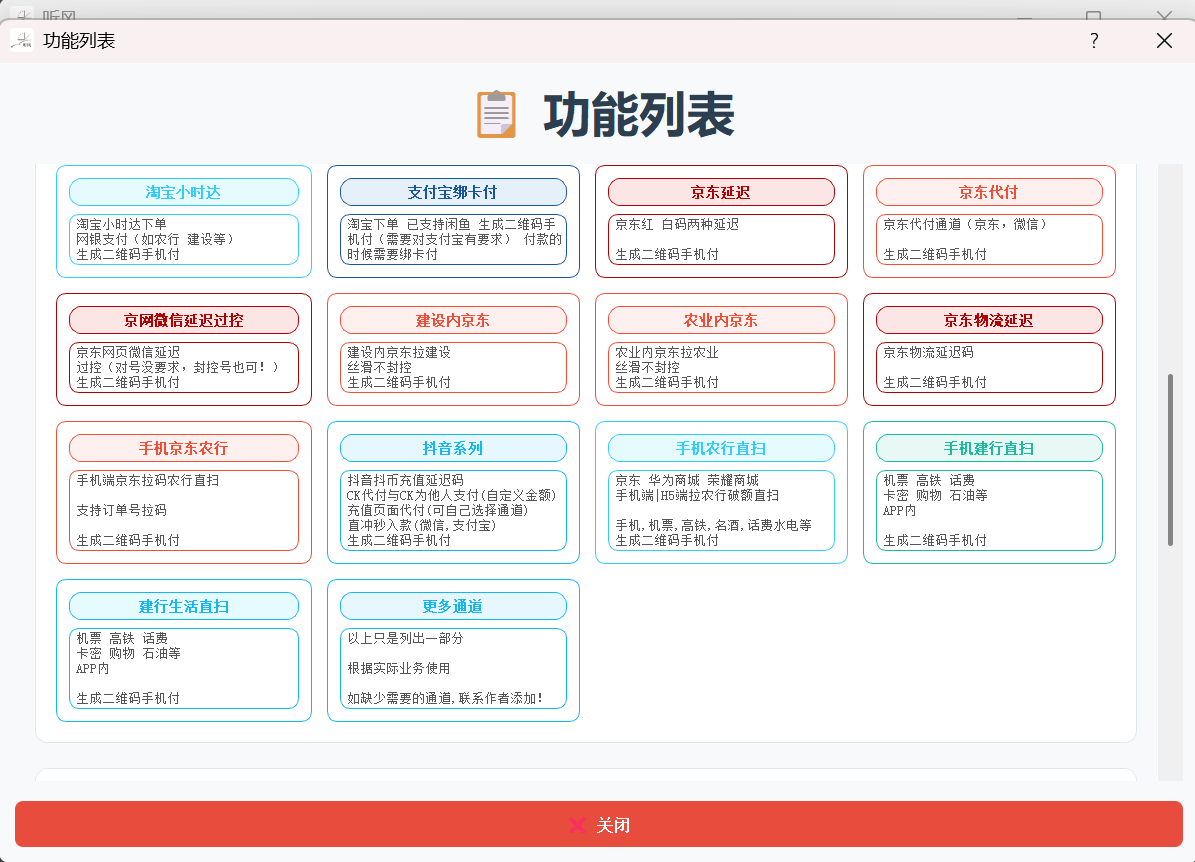The height and width of the screenshot is (862, 1195).
Task: Close the 功能列表 dialog window
Action: coord(1164,40)
